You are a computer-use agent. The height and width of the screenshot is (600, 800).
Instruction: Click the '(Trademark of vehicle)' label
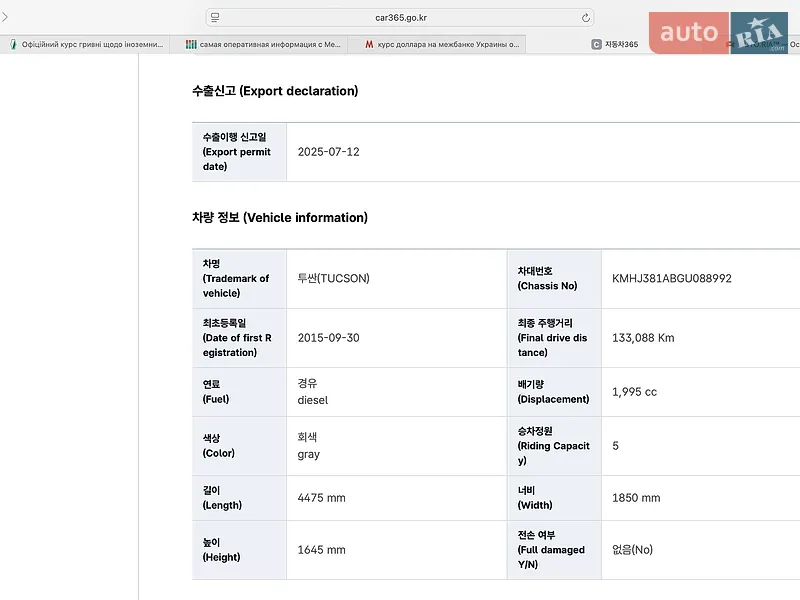[236, 286]
